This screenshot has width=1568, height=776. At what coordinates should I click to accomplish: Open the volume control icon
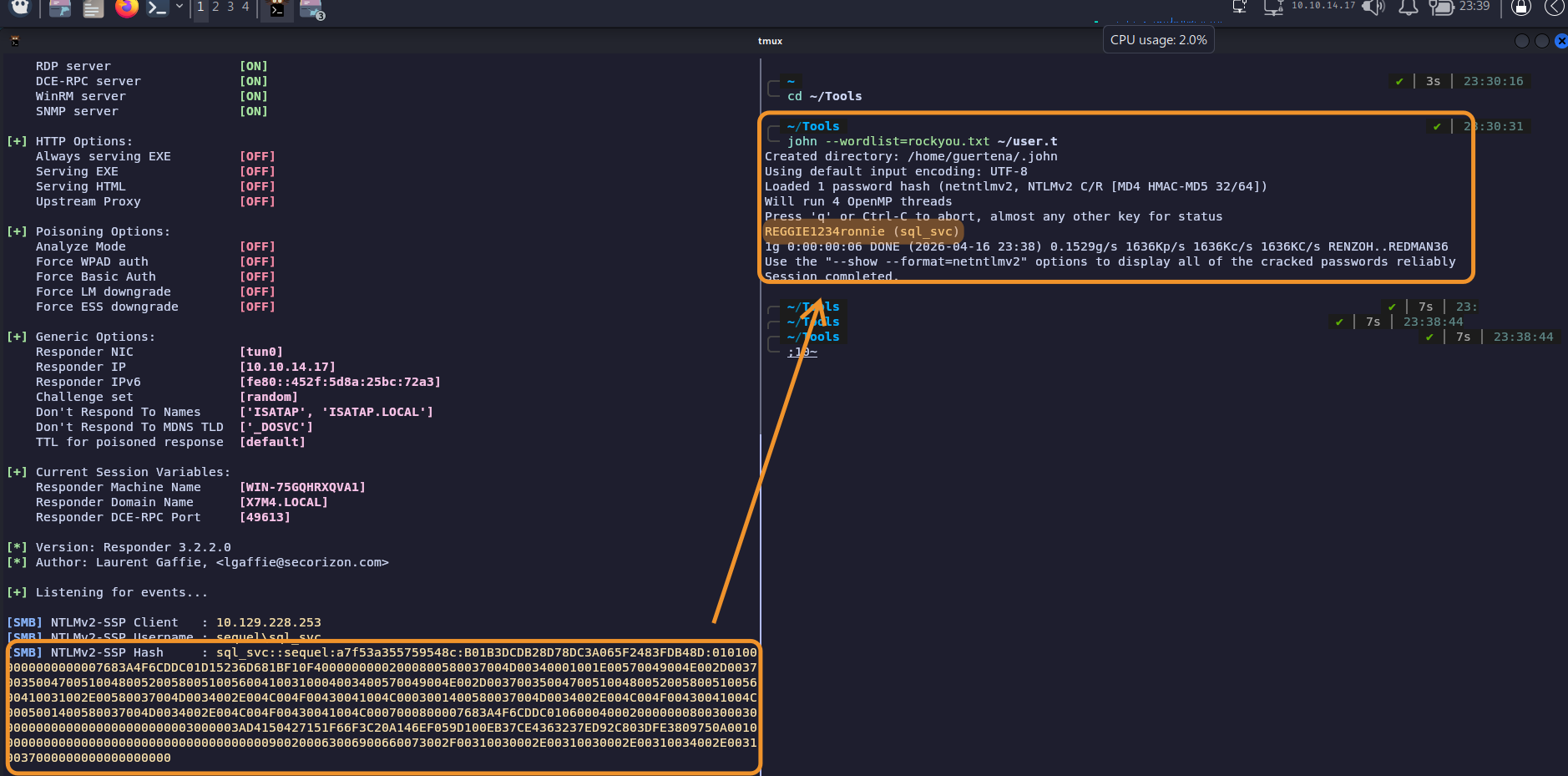pos(1373,8)
